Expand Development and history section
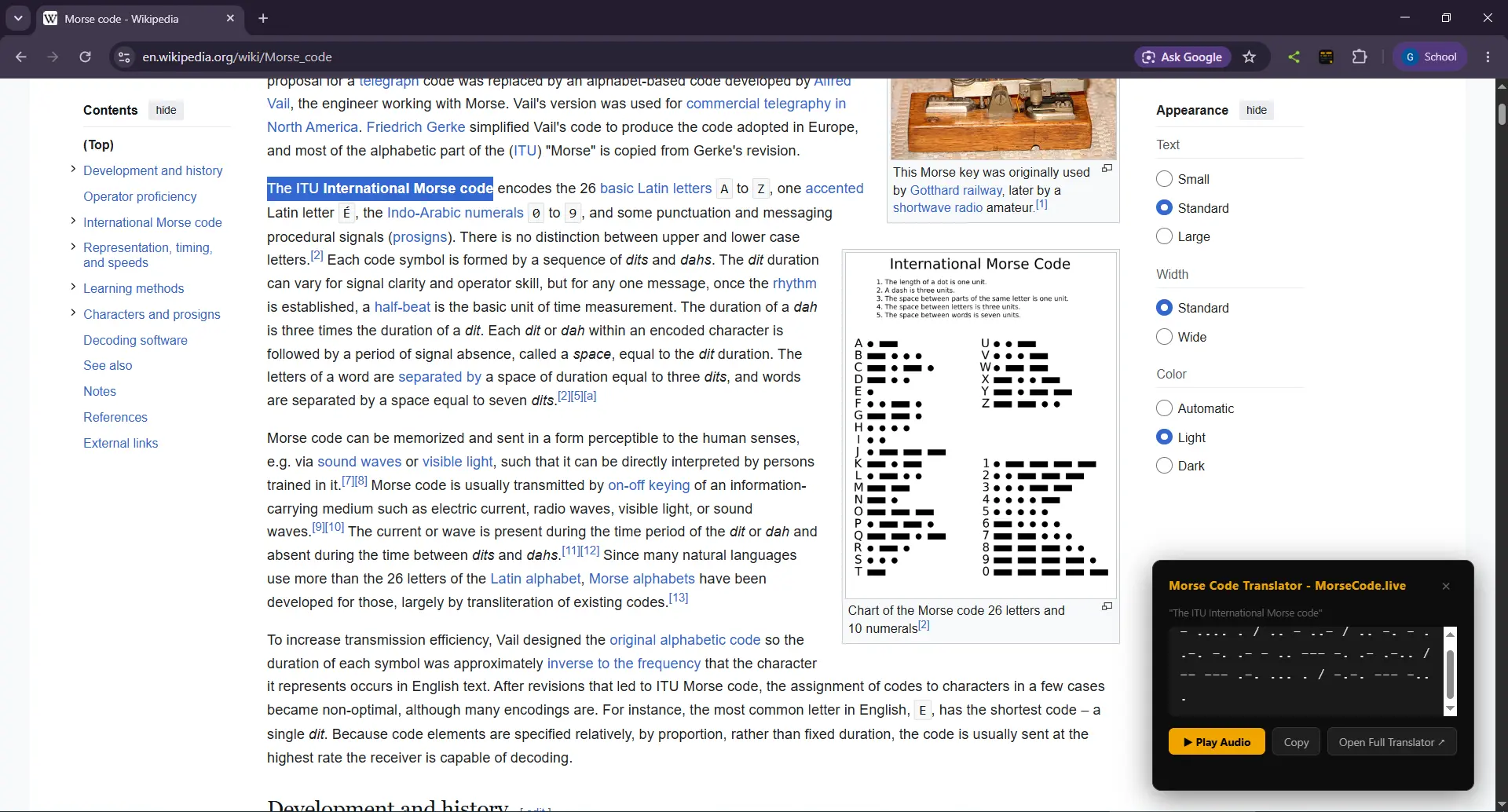This screenshot has width=1508, height=812. click(73, 169)
